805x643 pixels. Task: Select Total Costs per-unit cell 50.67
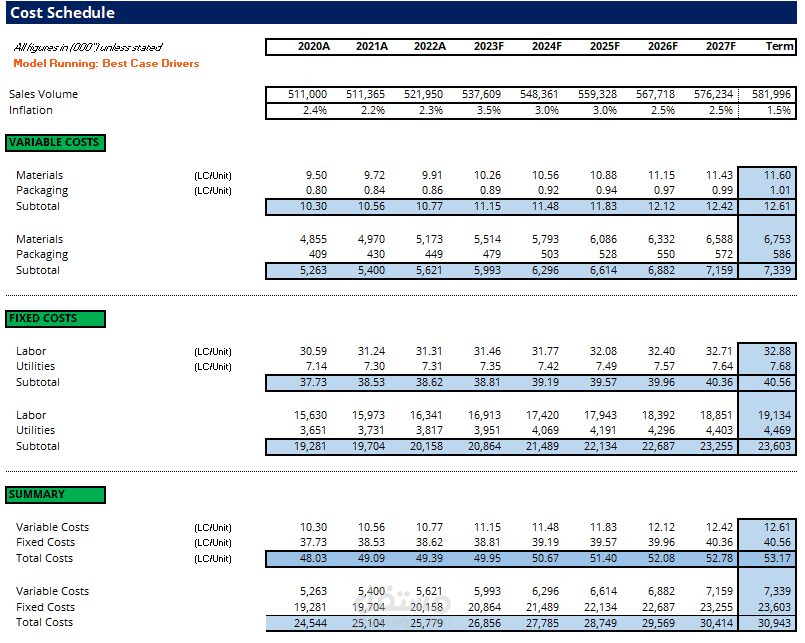point(545,559)
